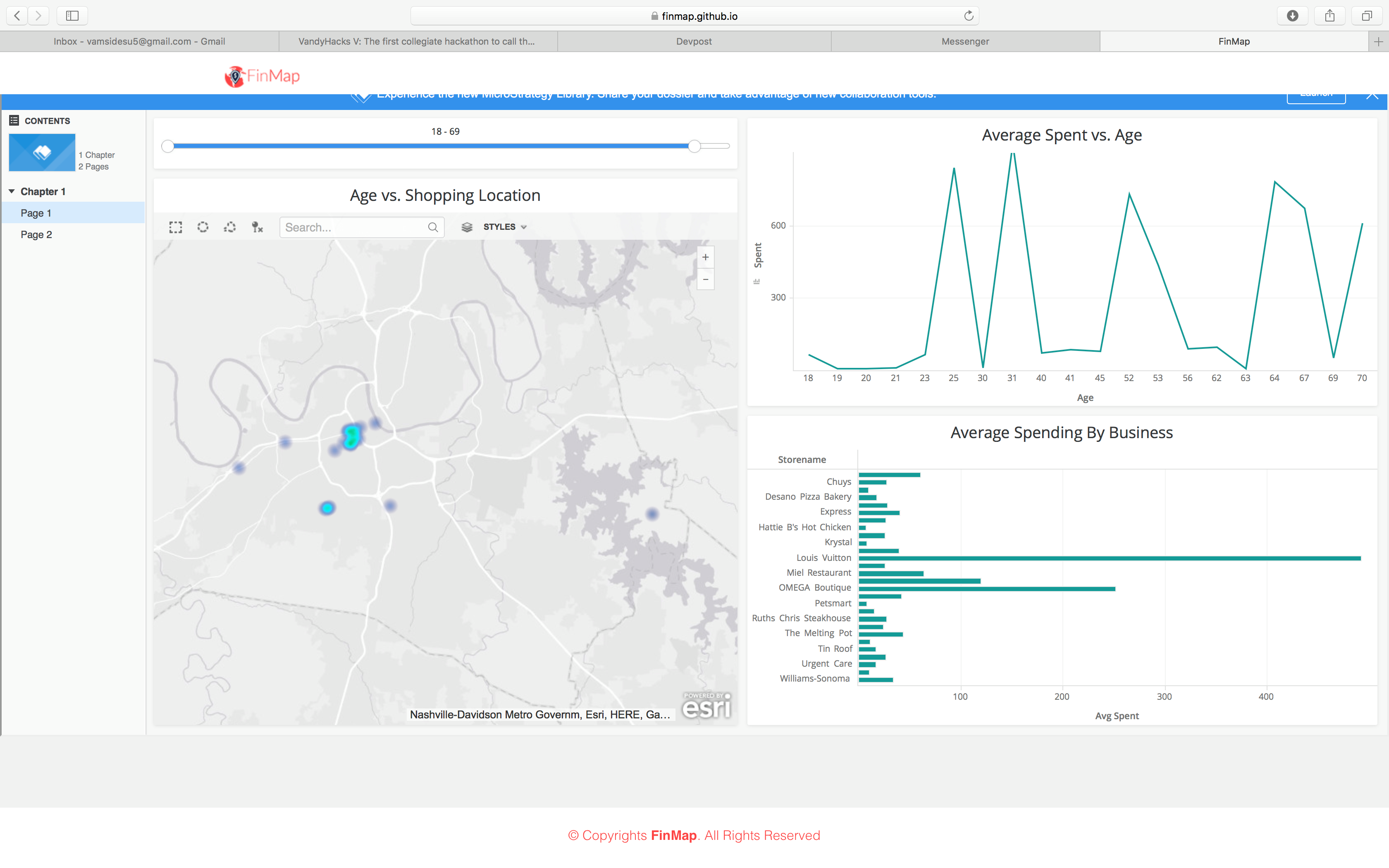Select the rectangle selection map tool
Viewport: 1389px width, 868px height.
tap(176, 227)
